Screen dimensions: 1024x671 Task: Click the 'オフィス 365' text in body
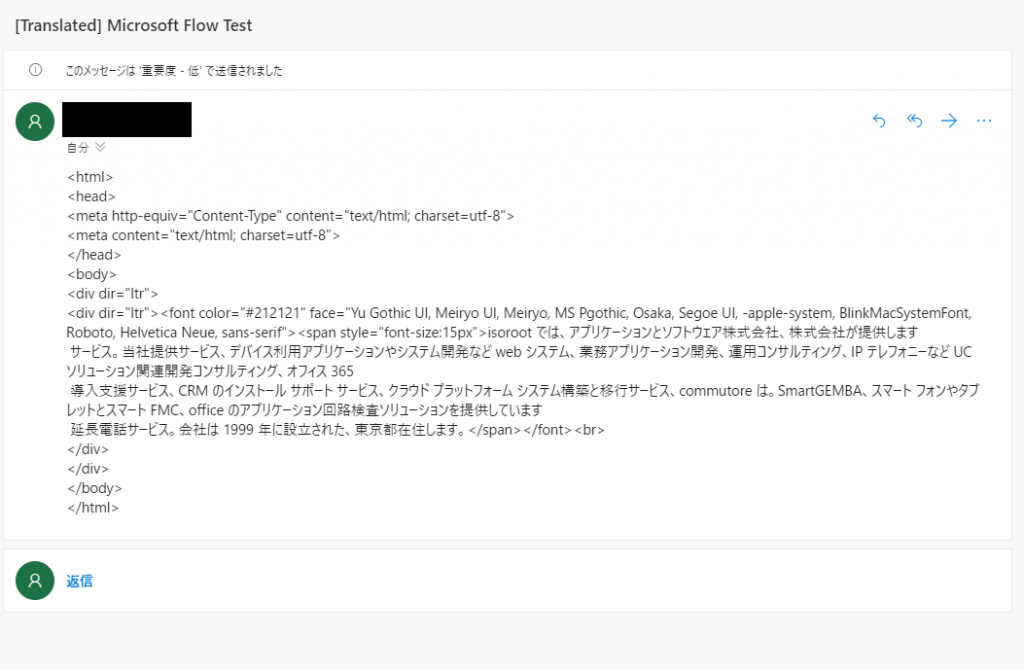tap(320, 371)
